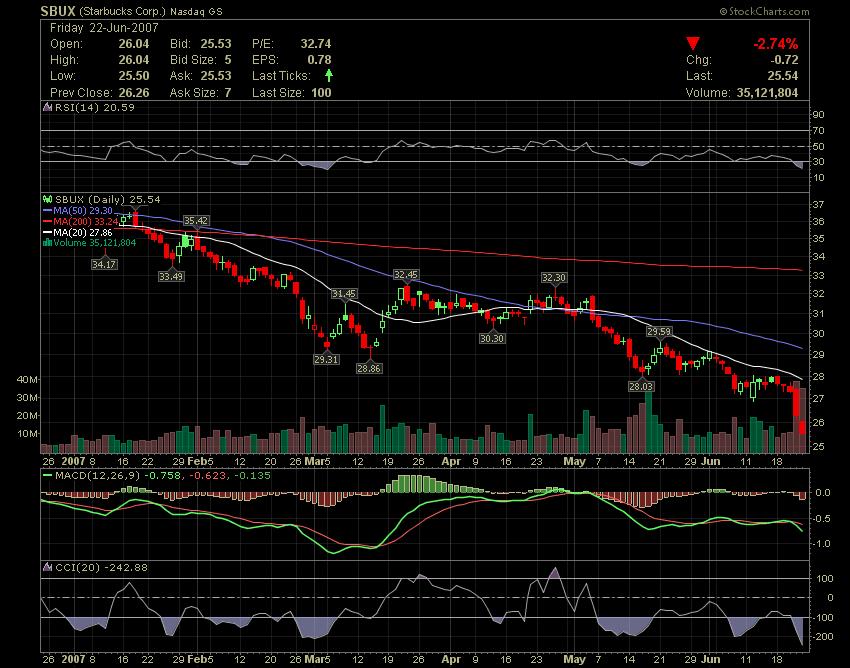The width and height of the screenshot is (850, 668).
Task: Click the -2.74% percent change
Action: tap(776, 44)
